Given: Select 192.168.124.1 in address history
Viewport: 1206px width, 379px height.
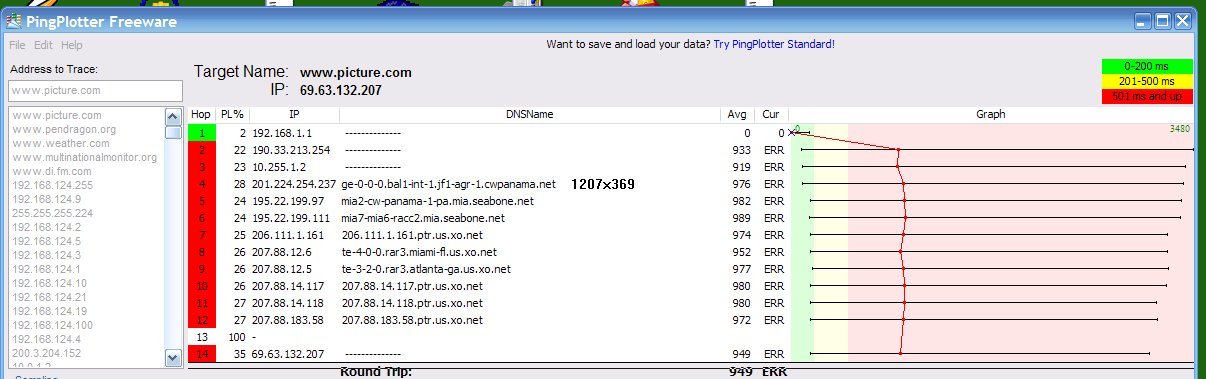Looking at the screenshot, I should (46, 269).
